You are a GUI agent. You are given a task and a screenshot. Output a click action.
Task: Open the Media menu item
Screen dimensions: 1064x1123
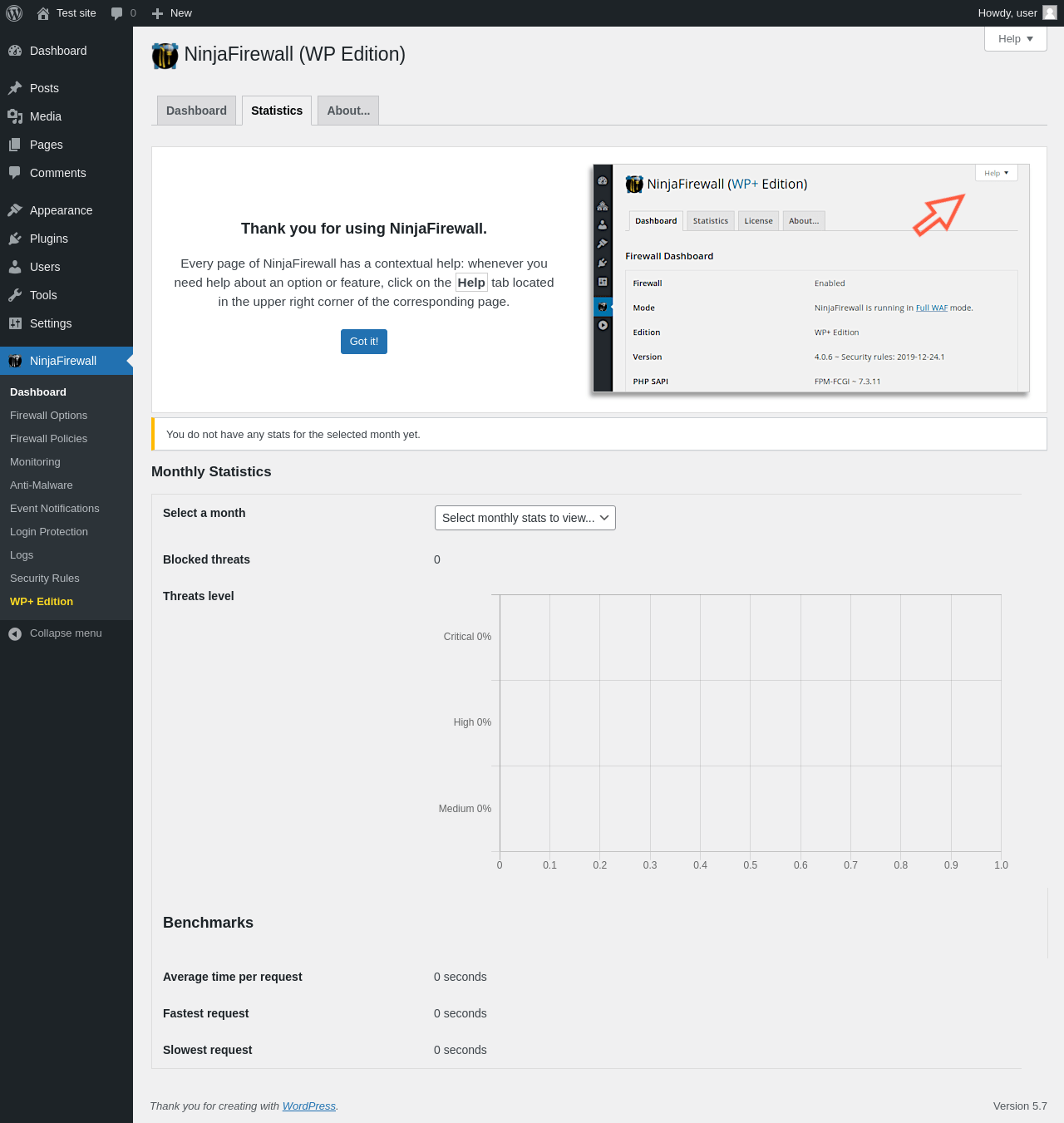click(66, 116)
